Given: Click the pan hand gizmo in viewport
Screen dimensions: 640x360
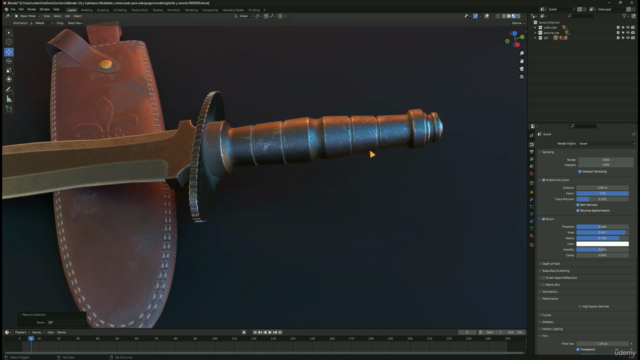Looking at the screenshot, I should (x=522, y=61).
